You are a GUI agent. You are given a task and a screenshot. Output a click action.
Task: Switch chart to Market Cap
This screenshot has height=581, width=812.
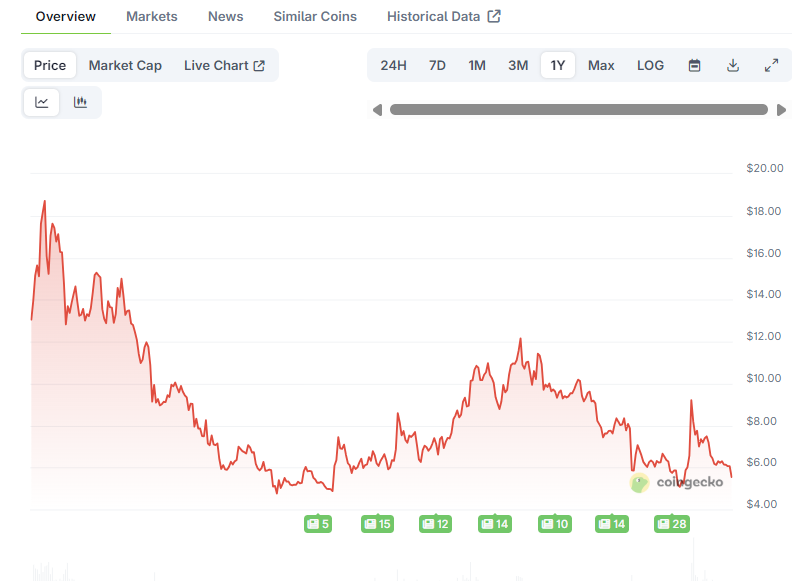(125, 65)
